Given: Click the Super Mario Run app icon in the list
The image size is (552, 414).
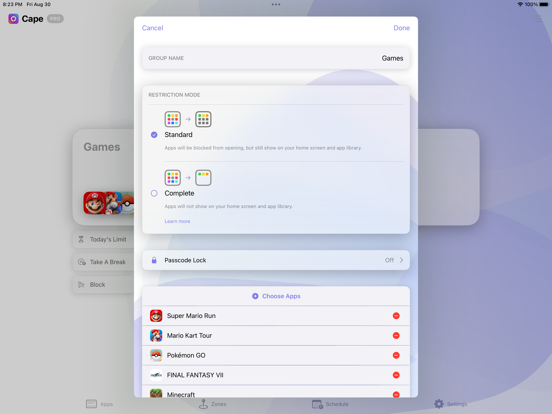Looking at the screenshot, I should pyautogui.click(x=156, y=316).
